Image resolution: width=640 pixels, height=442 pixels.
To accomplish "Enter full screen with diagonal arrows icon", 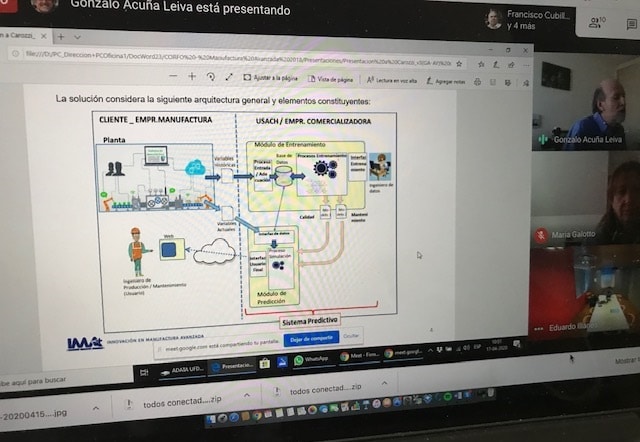I will (229, 77).
